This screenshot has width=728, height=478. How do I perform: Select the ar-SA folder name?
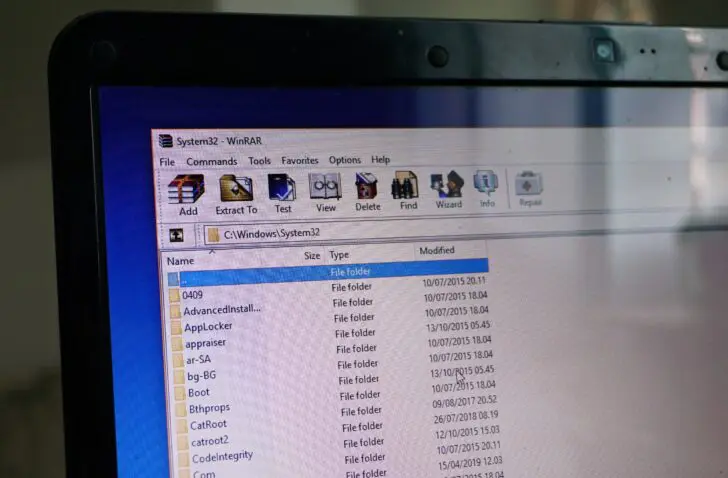(x=198, y=360)
